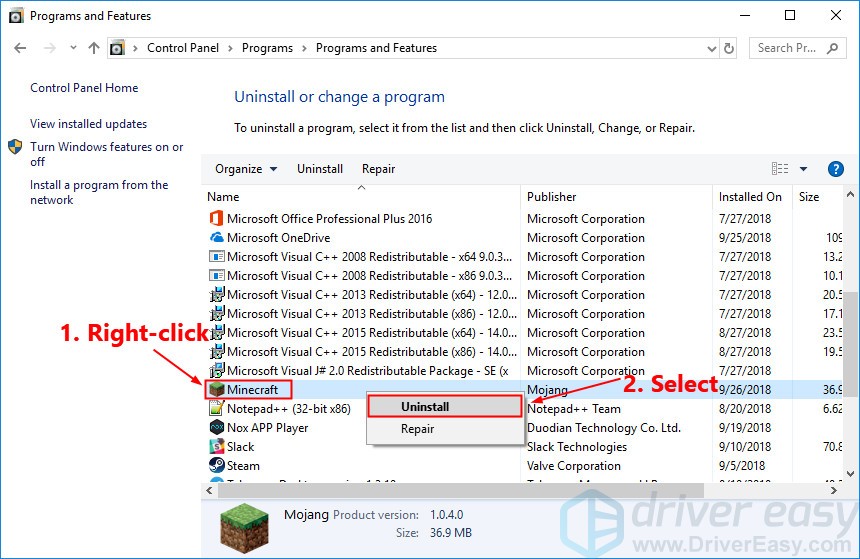
Task: Click the Slack program icon
Action: click(x=216, y=447)
